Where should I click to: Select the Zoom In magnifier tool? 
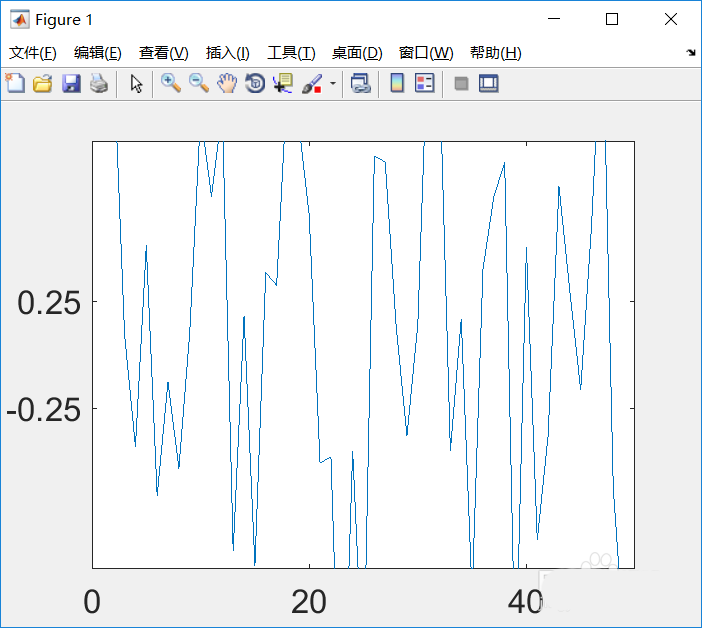171,84
